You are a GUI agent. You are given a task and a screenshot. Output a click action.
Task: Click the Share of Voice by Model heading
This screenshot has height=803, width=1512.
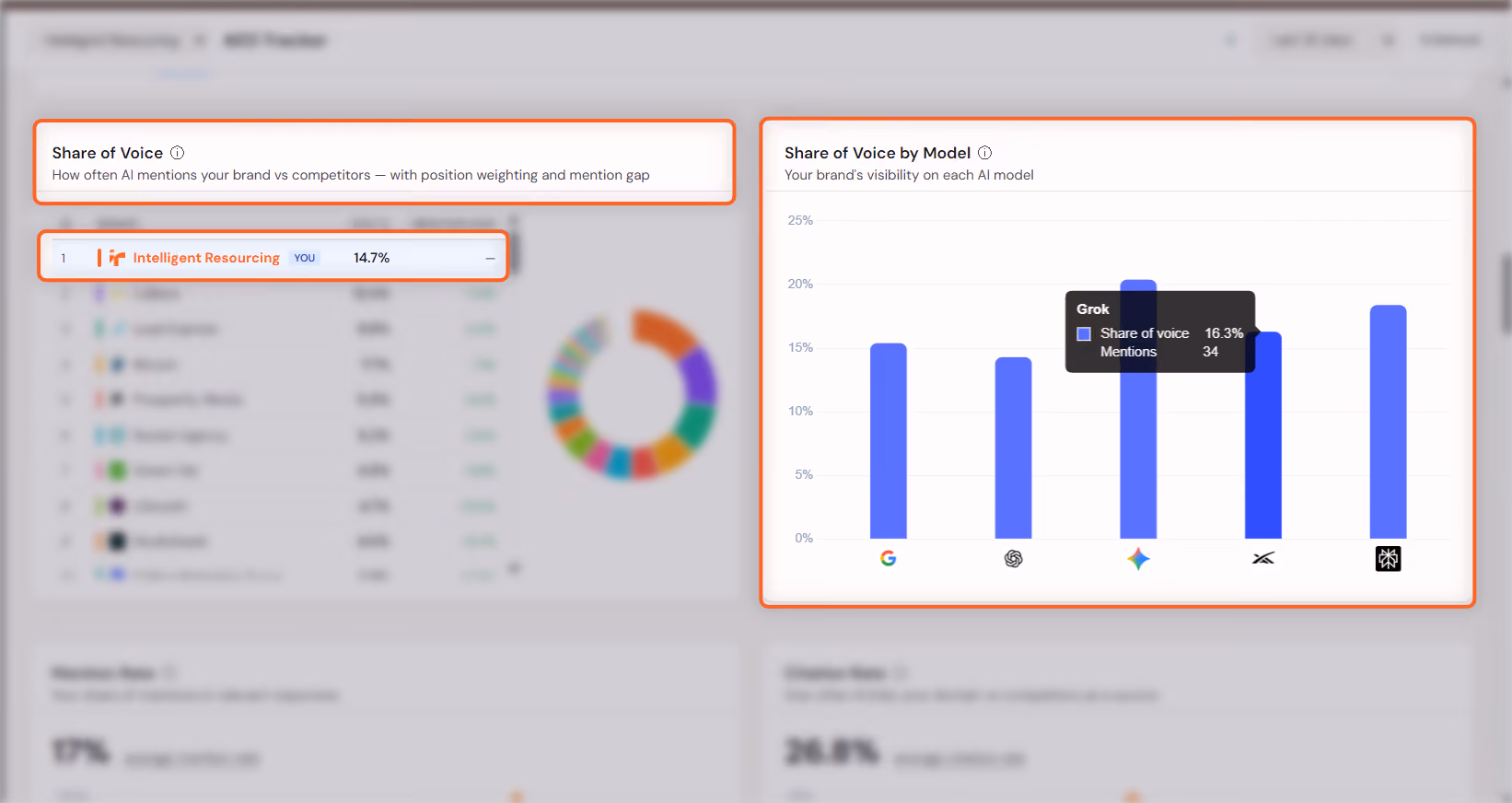pos(878,153)
